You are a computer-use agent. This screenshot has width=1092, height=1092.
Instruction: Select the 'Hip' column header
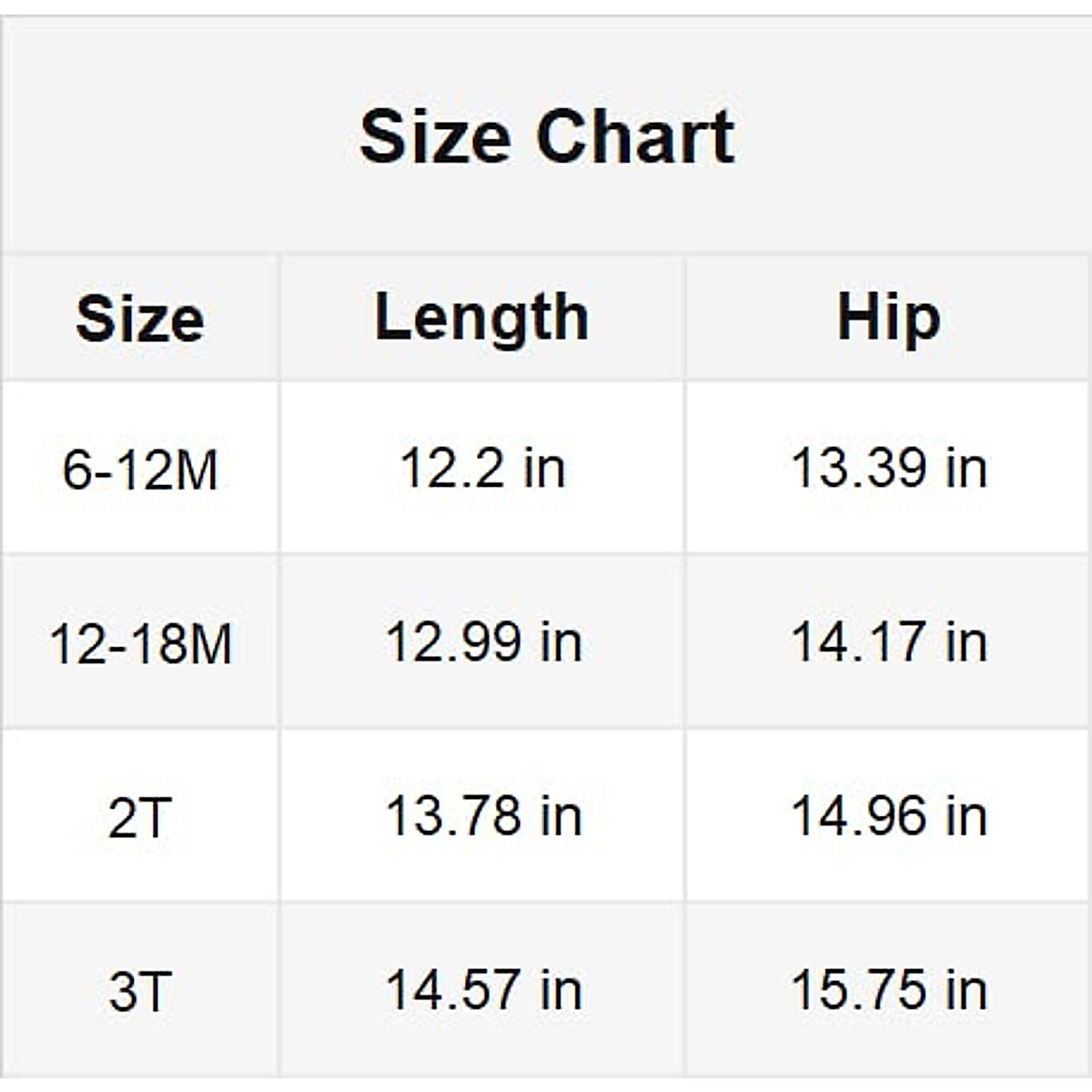pyautogui.click(x=888, y=318)
